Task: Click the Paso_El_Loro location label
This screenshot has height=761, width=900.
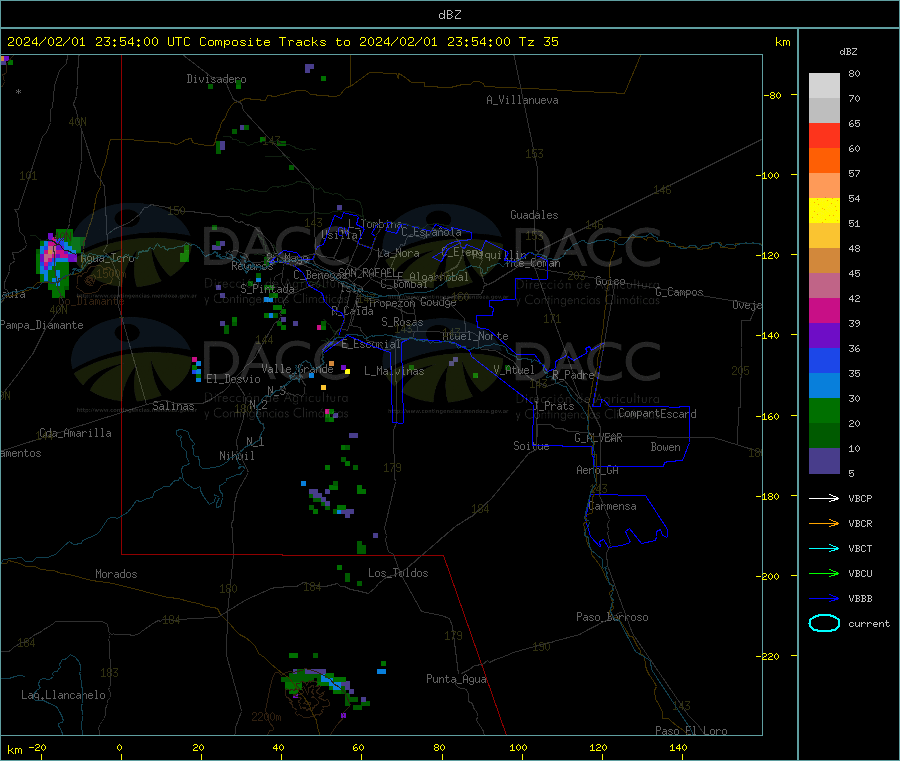Action: click(x=692, y=731)
